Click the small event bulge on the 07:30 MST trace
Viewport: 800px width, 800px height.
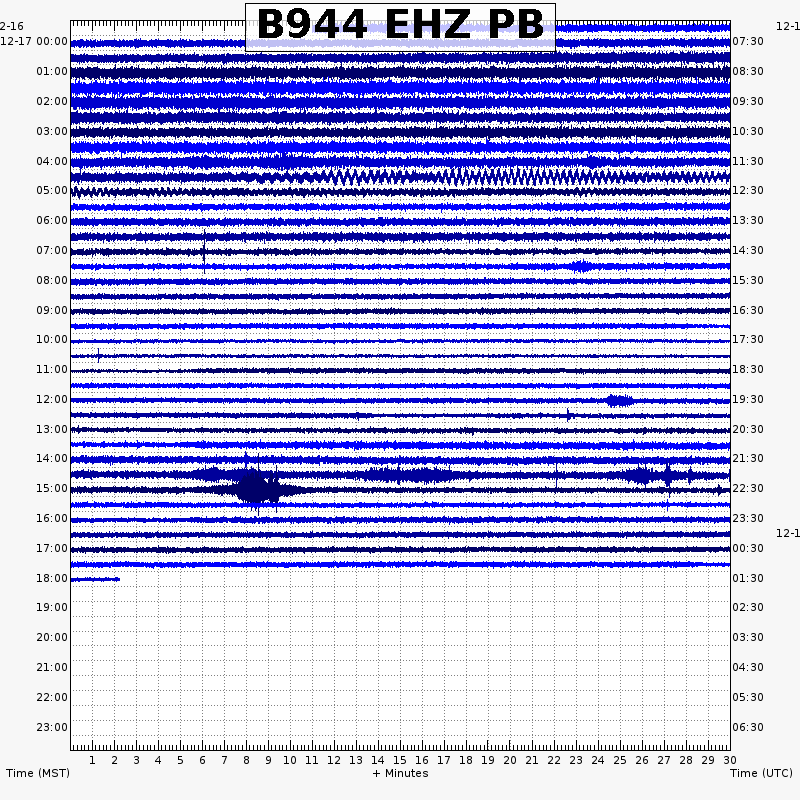tap(582, 266)
